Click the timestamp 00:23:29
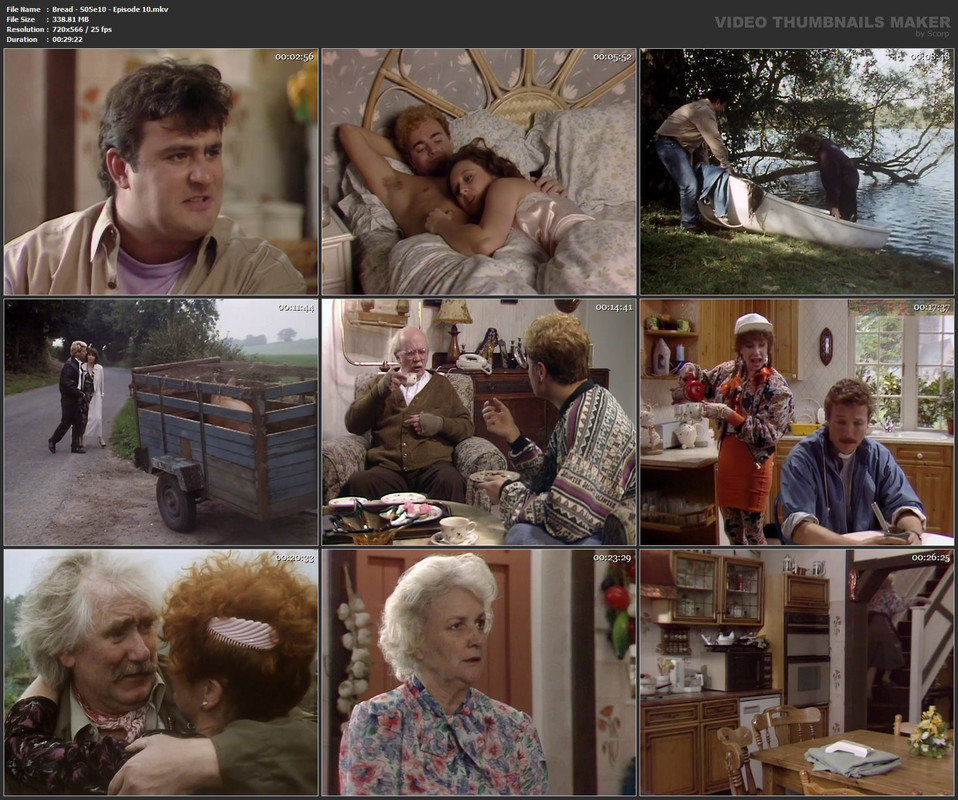The height and width of the screenshot is (800, 958). (612, 557)
